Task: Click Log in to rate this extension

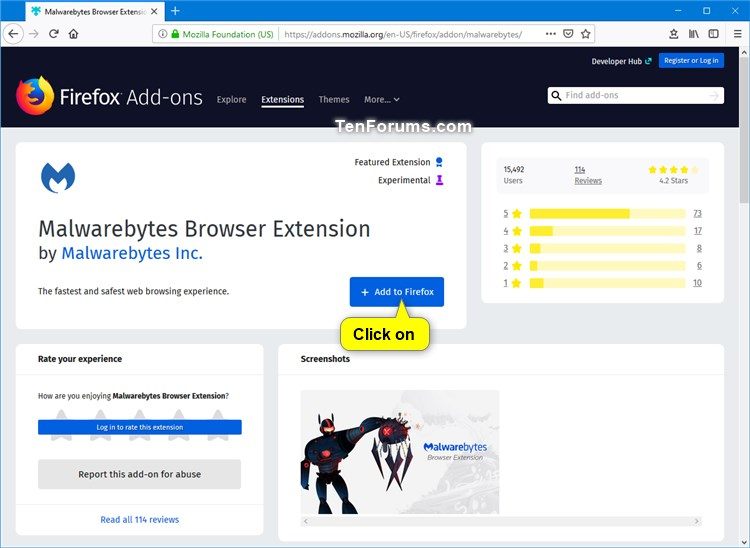Action: point(140,427)
